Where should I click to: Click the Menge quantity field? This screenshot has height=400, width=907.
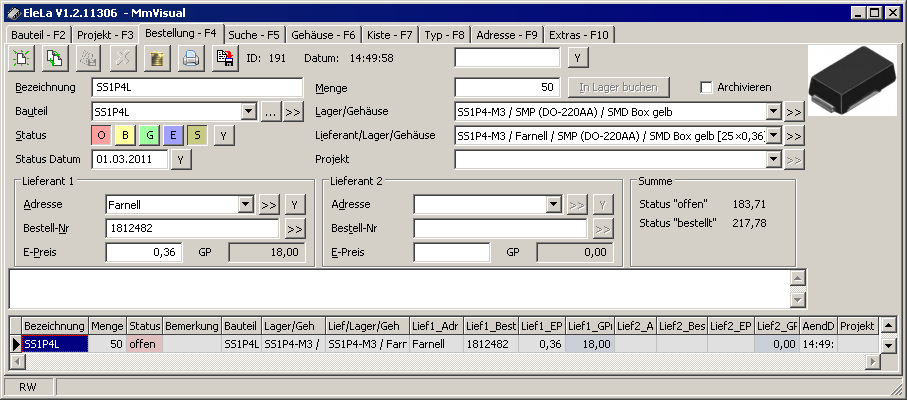tap(508, 87)
